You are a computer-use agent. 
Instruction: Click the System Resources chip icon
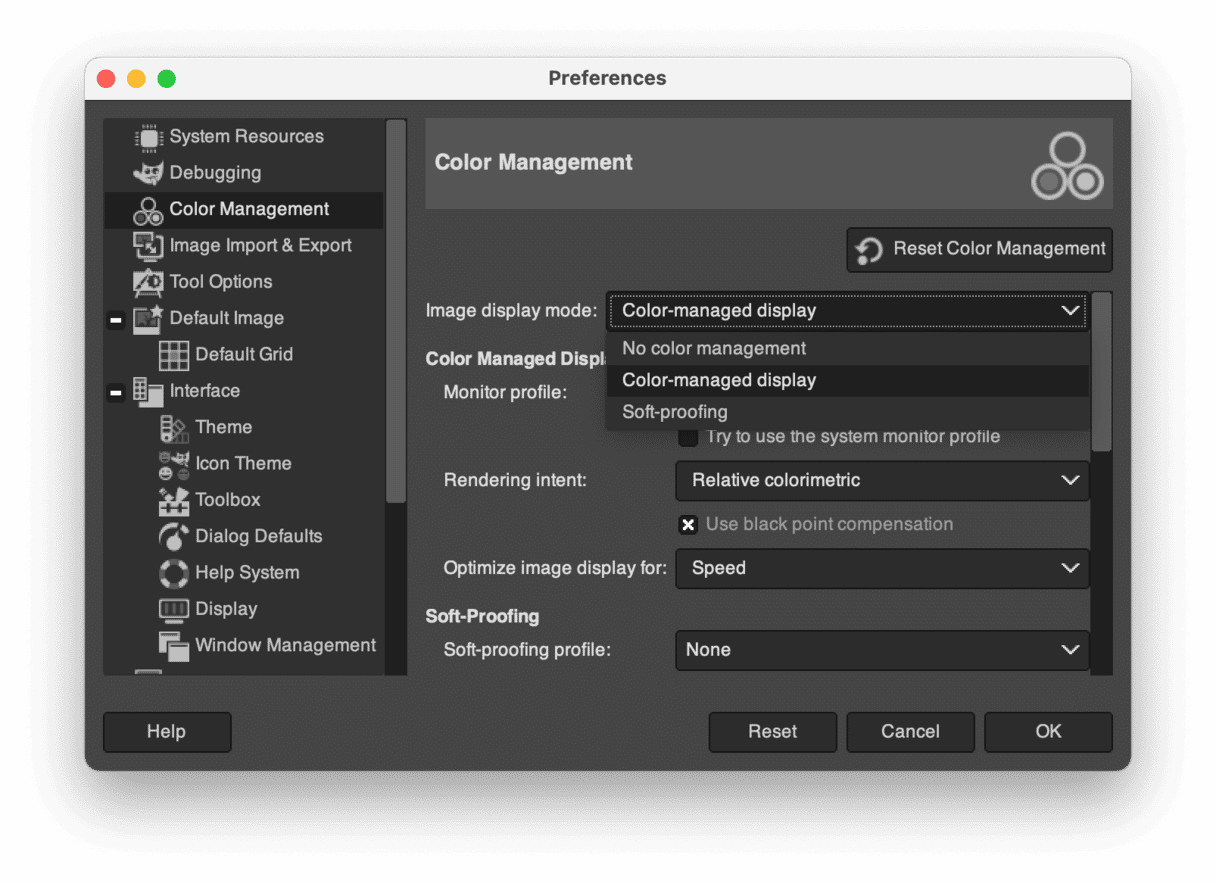[x=148, y=137]
